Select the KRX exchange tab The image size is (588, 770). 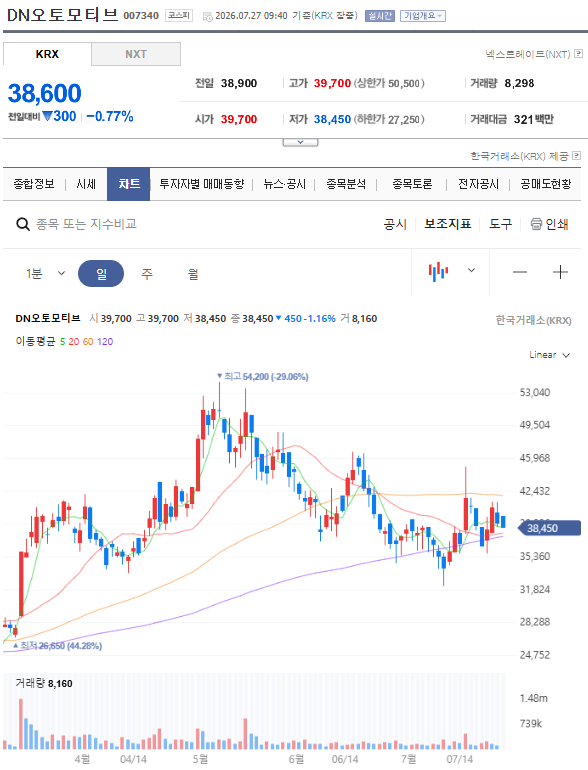[x=47, y=54]
